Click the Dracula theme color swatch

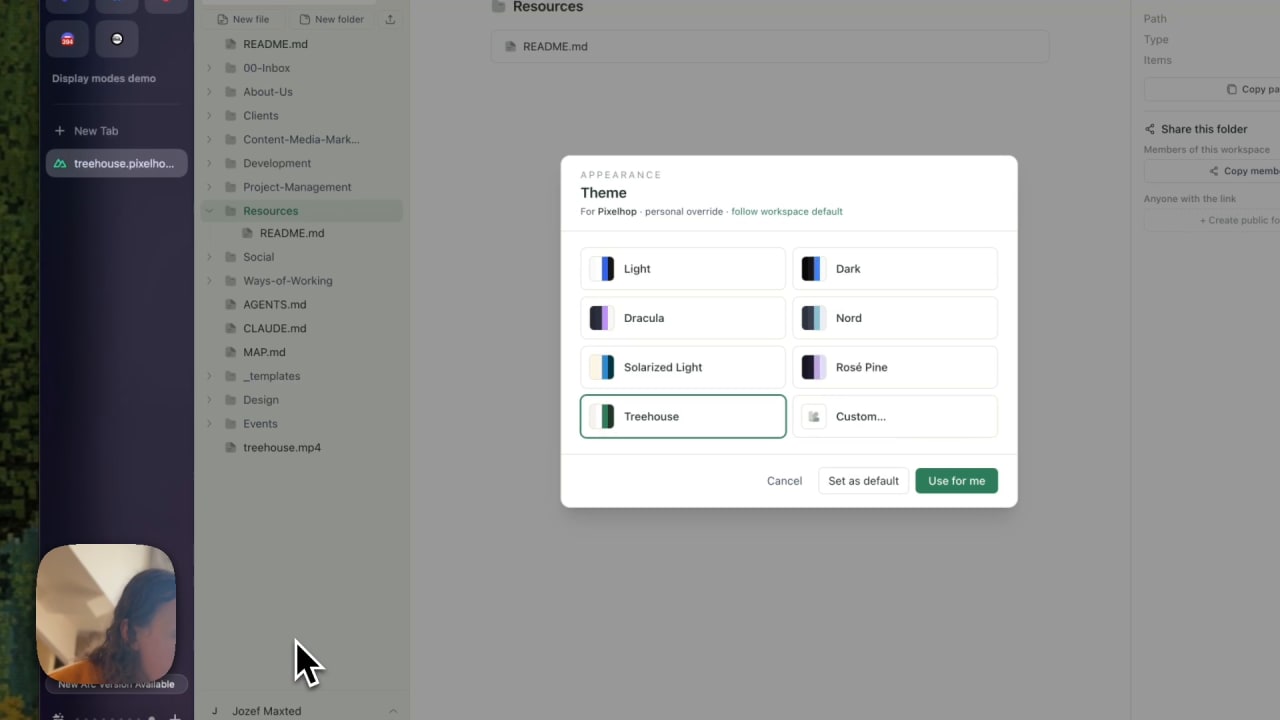coord(602,318)
